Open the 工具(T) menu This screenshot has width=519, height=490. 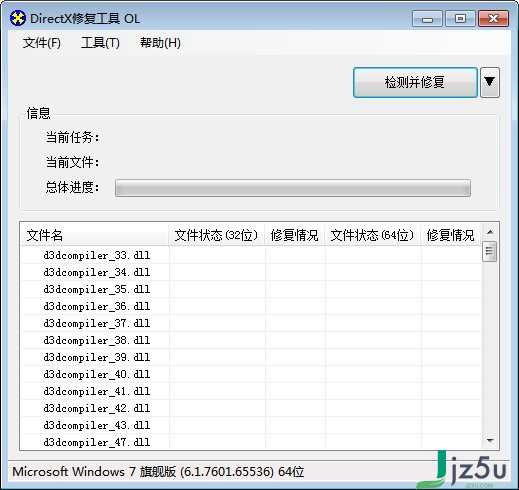(100, 43)
